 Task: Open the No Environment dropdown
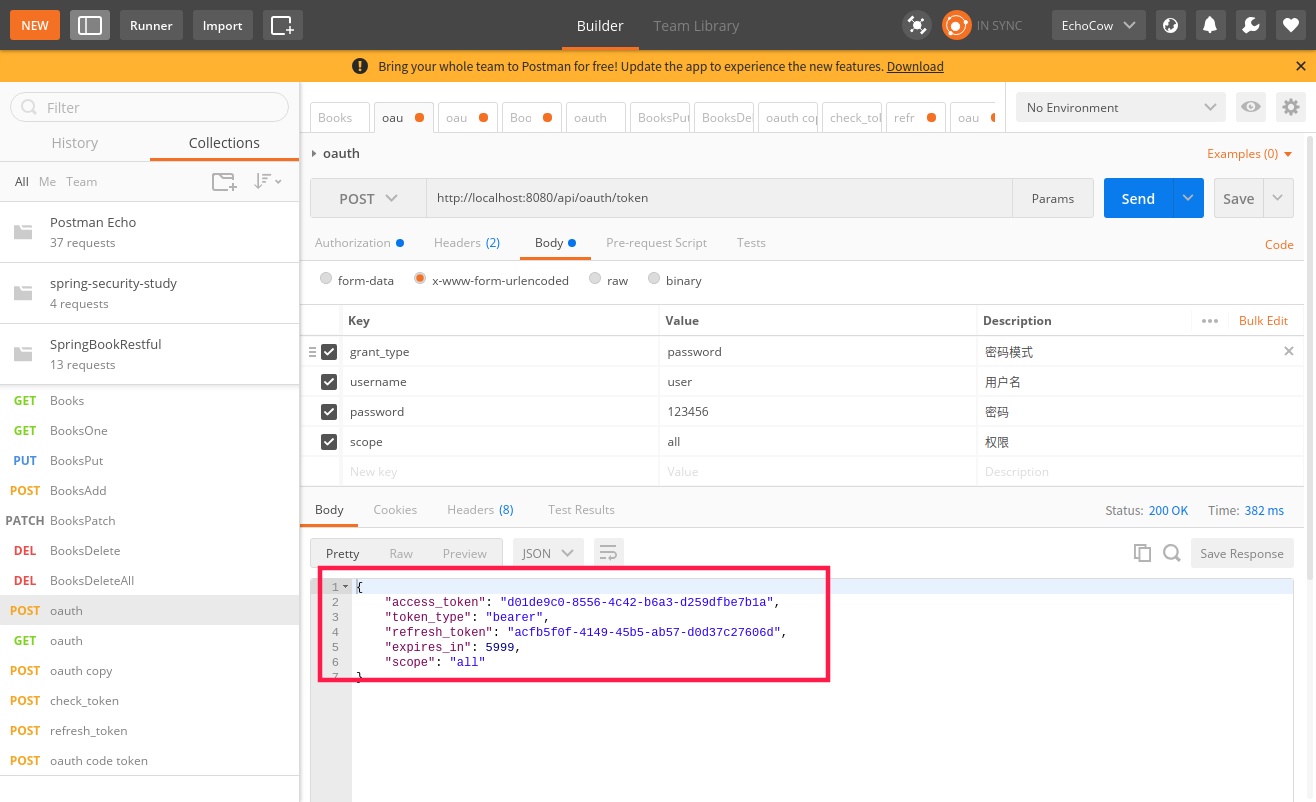pos(1120,107)
